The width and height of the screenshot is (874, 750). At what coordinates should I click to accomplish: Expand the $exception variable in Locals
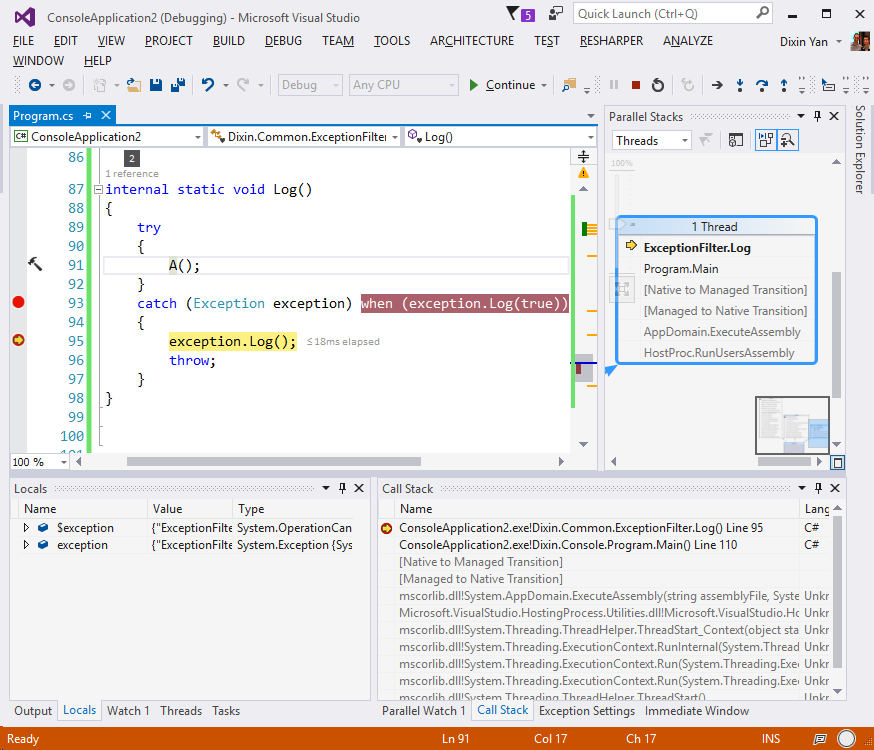click(26, 527)
